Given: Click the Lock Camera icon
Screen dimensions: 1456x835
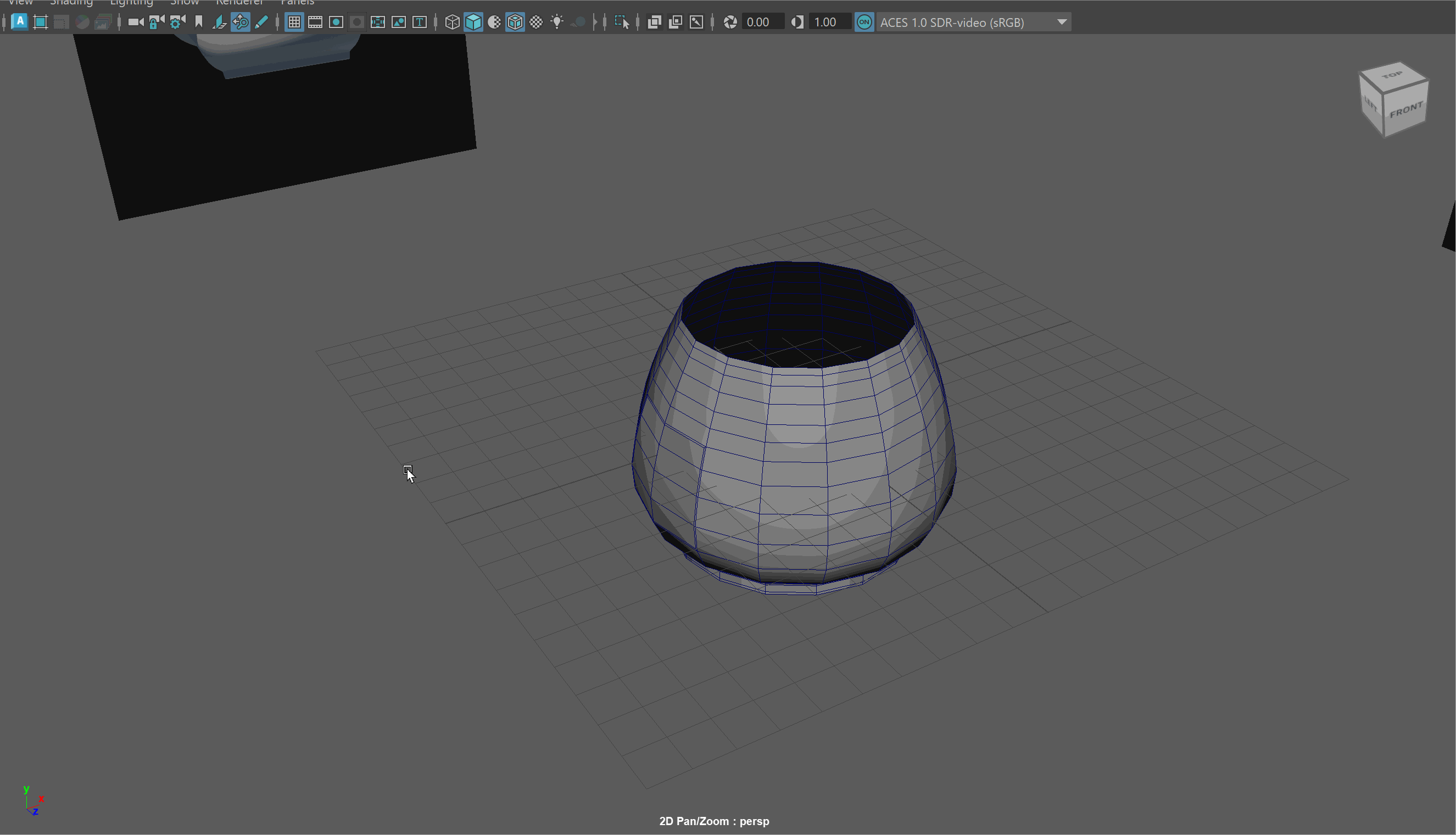Looking at the screenshot, I should 156,23.
